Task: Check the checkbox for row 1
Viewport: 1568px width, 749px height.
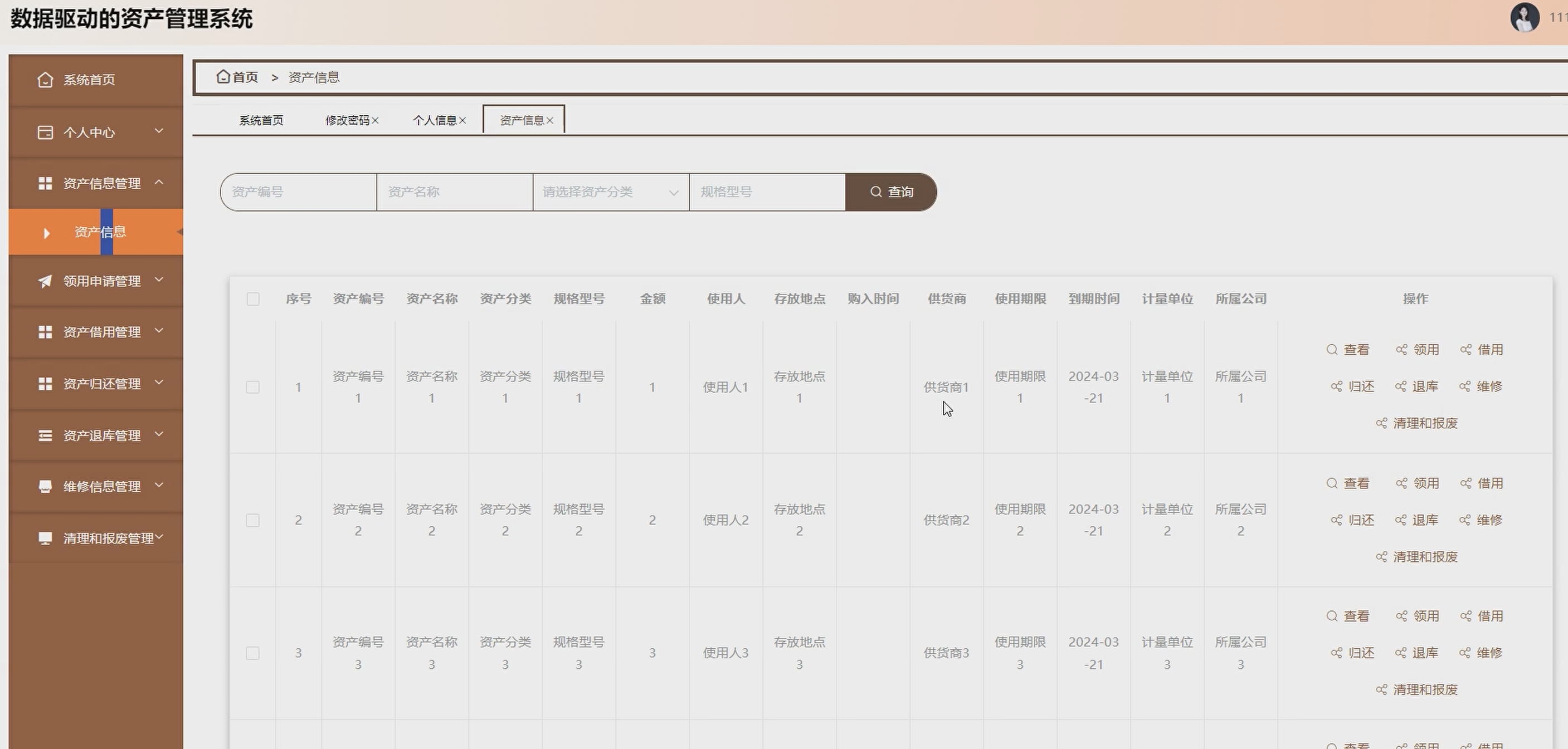Action: pyautogui.click(x=252, y=387)
